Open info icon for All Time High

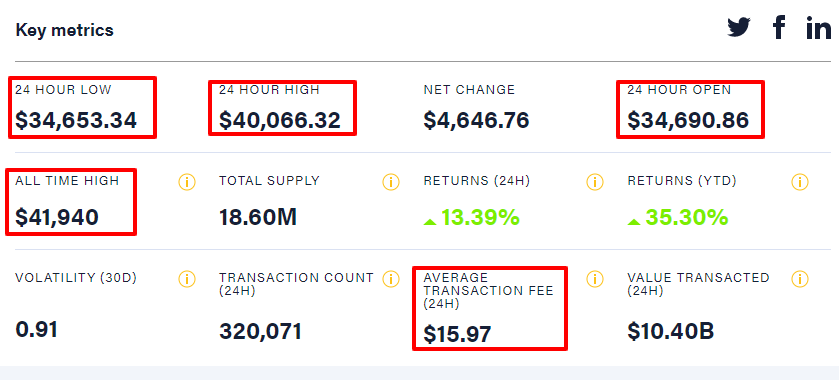187,182
